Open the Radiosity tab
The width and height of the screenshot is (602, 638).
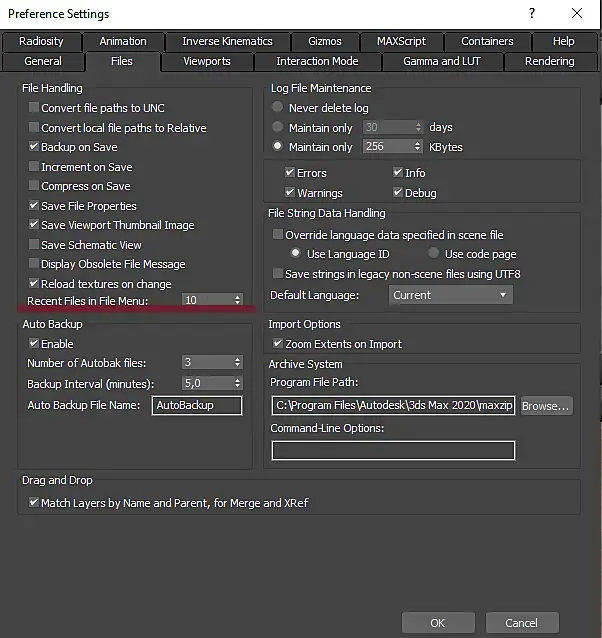pyautogui.click(x=41, y=42)
